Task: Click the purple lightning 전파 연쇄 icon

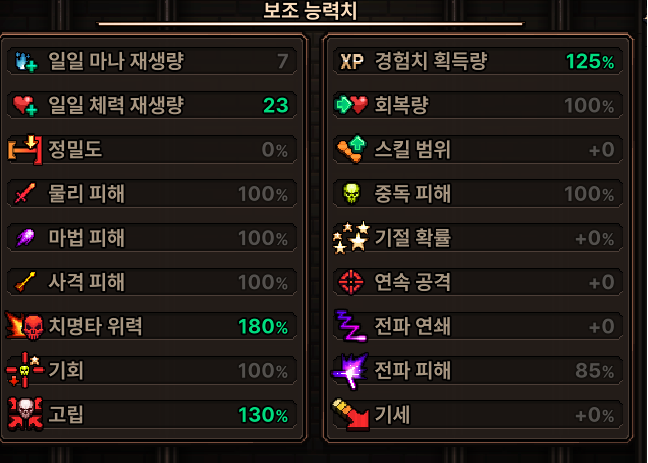Action: (351, 326)
